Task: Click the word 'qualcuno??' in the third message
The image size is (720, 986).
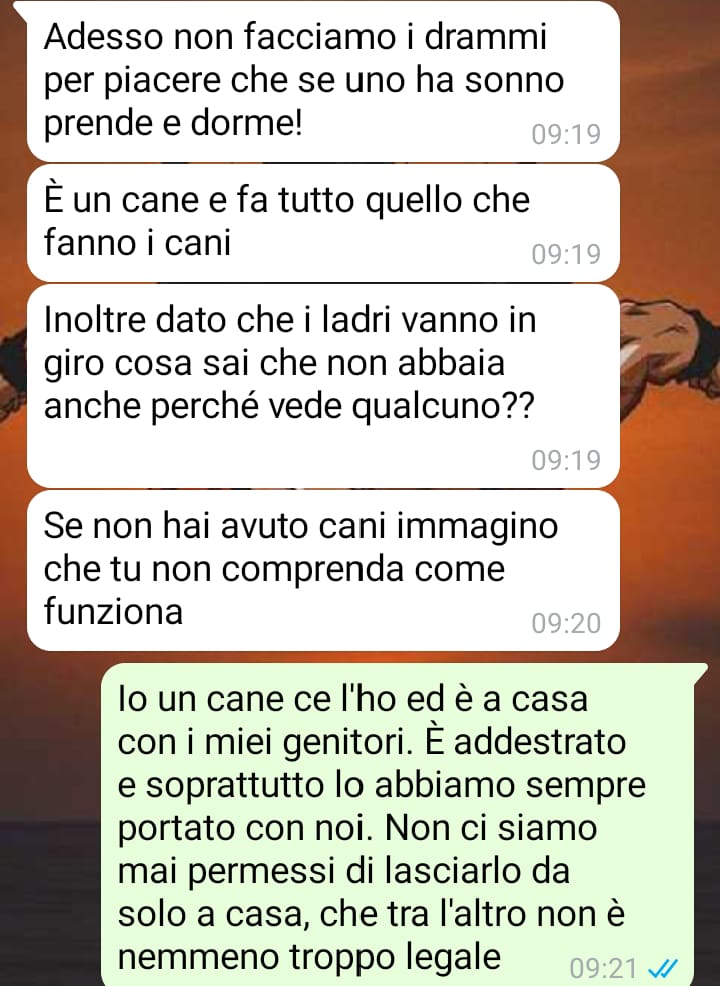Action: click(442, 407)
